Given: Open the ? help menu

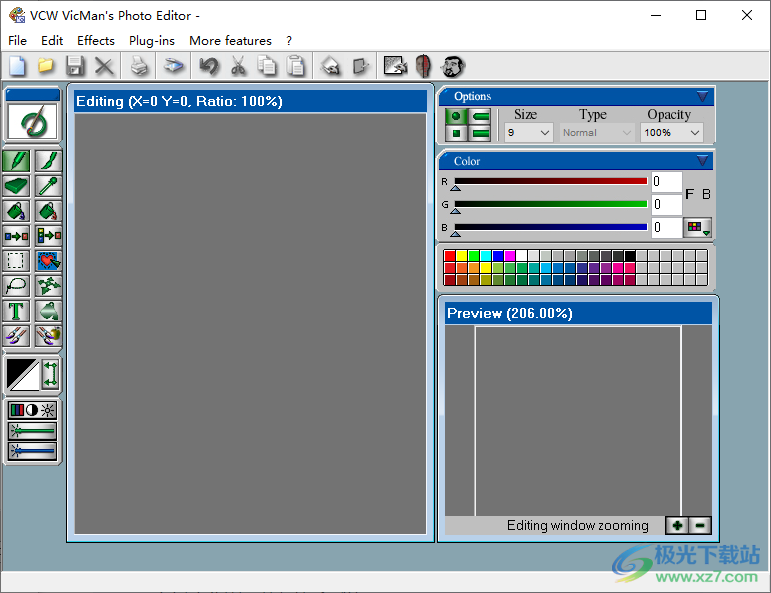Looking at the screenshot, I should [x=289, y=41].
